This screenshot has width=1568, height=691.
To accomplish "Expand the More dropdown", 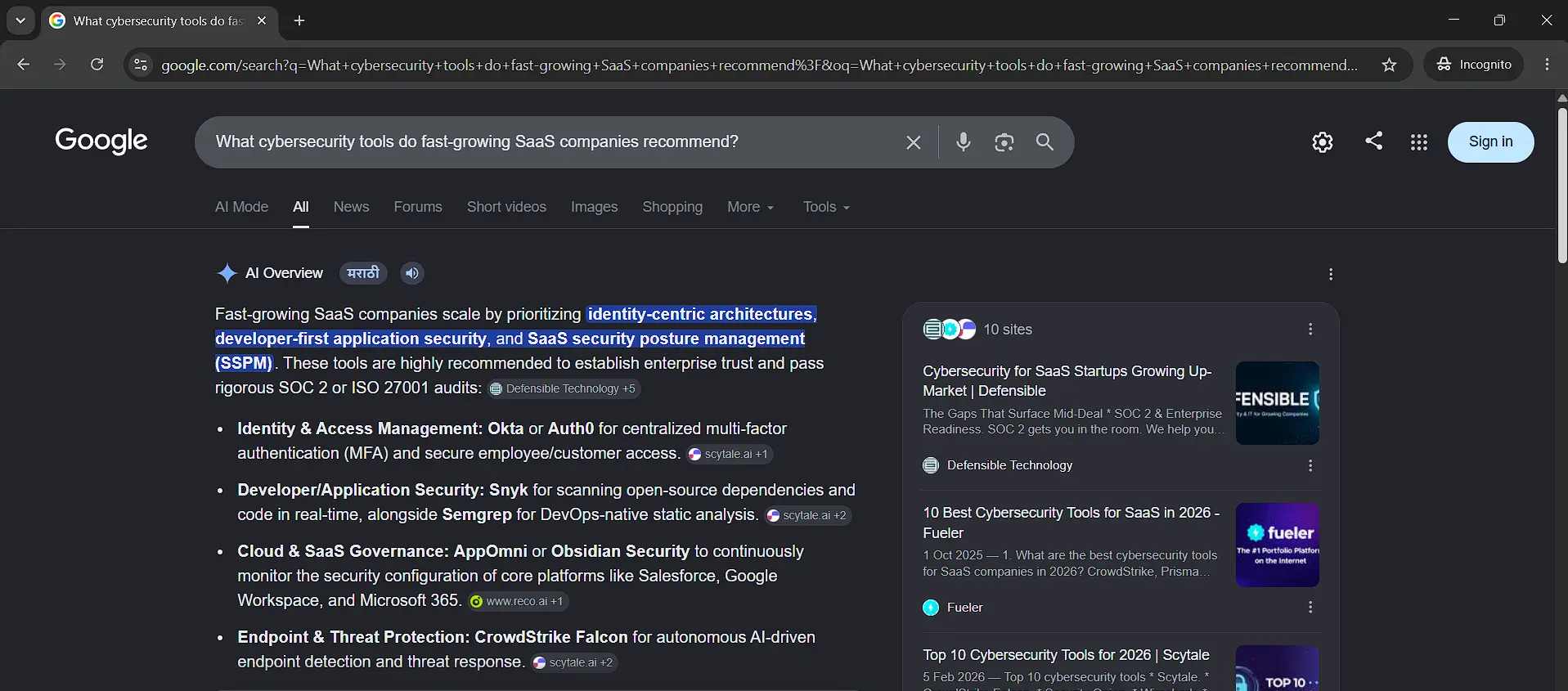I will (x=750, y=207).
